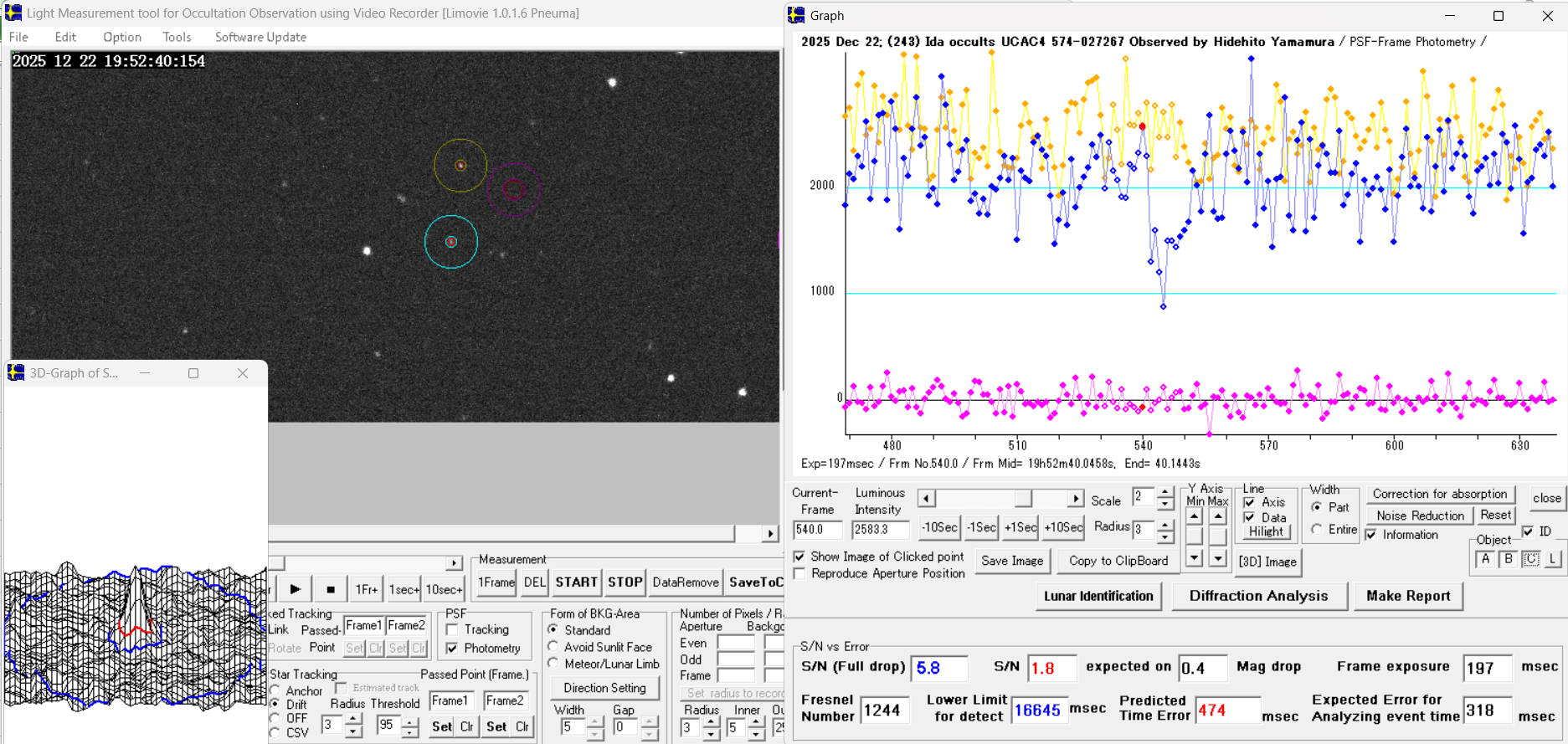Increase graph Radius with up spinner
This screenshot has width=1568, height=744.
(x=1165, y=524)
